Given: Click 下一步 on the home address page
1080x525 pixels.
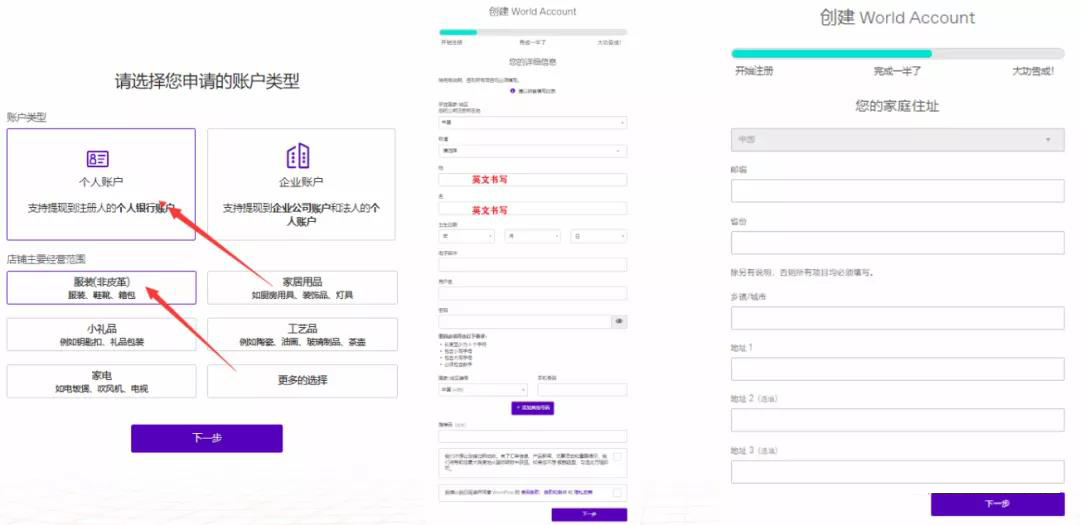Looking at the screenshot, I should tap(997, 504).
